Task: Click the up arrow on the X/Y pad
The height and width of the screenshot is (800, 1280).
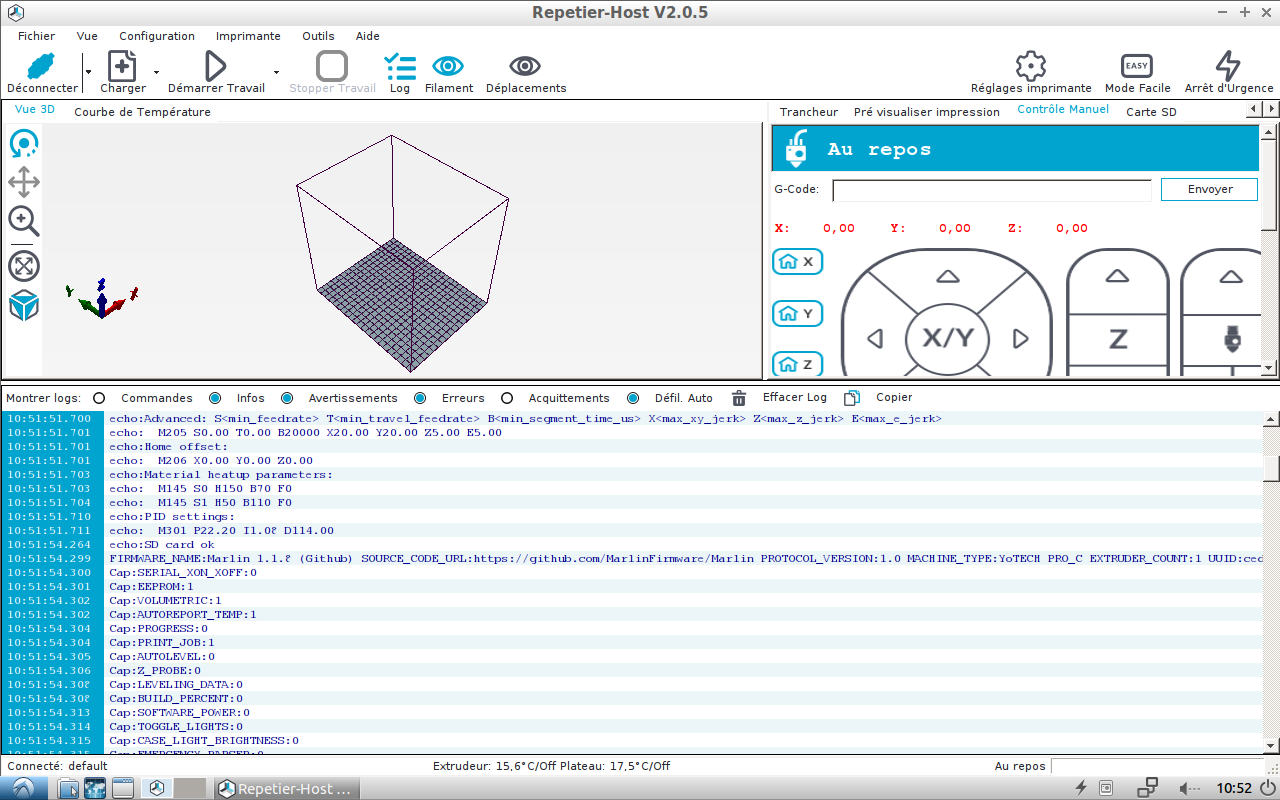Action: 947,276
